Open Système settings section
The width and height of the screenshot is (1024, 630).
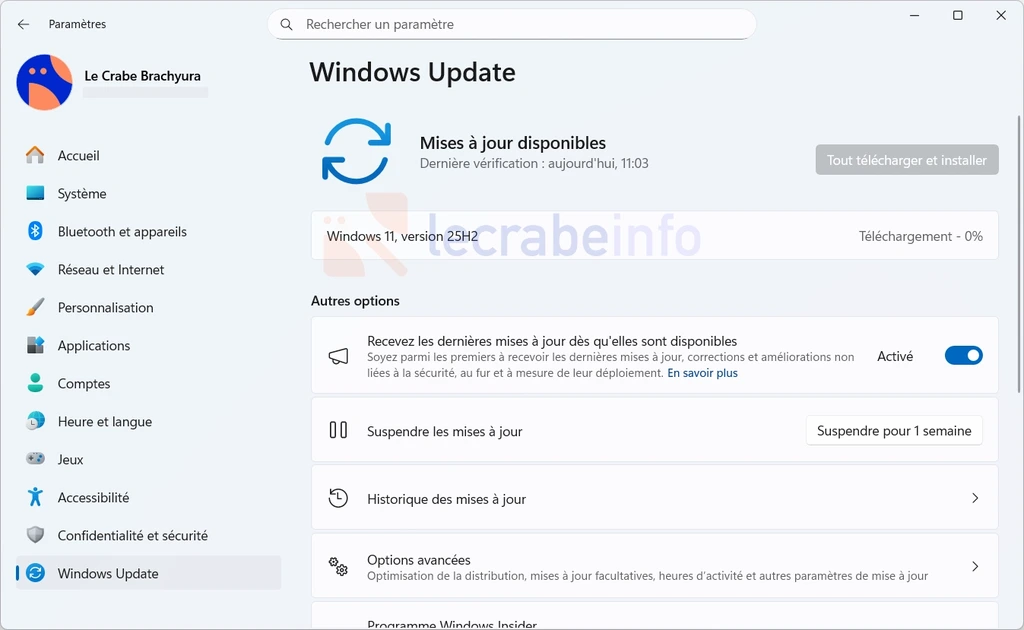click(82, 193)
